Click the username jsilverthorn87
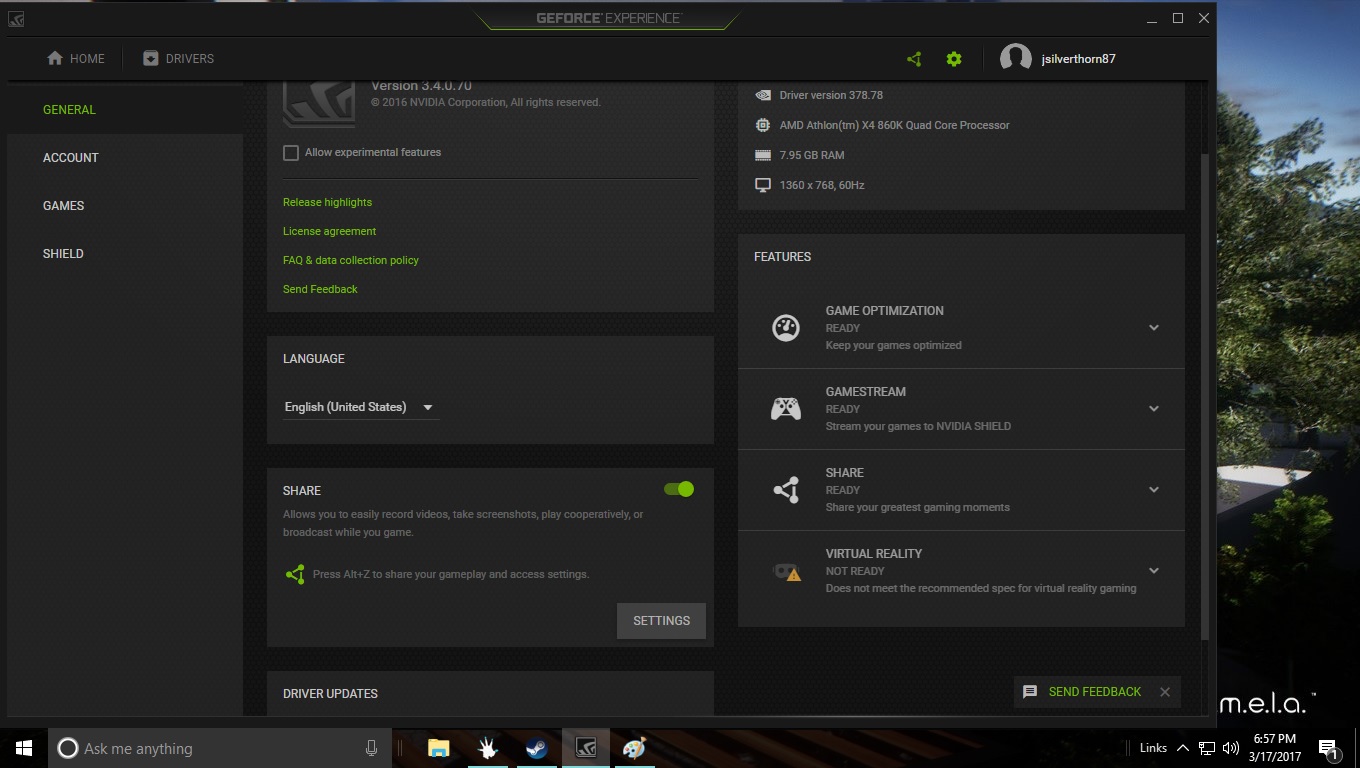1360x768 pixels. click(x=1078, y=59)
